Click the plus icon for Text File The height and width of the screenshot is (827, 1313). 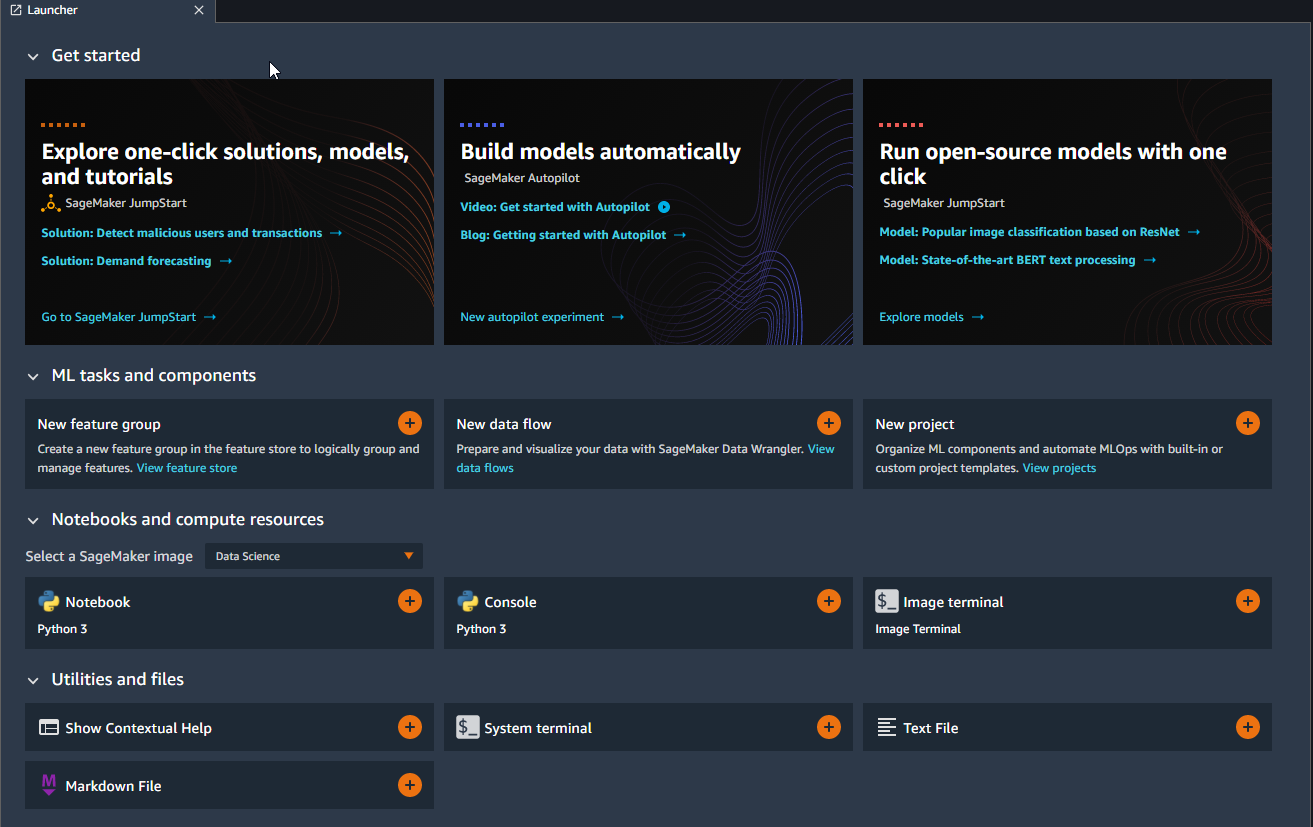coord(1248,727)
